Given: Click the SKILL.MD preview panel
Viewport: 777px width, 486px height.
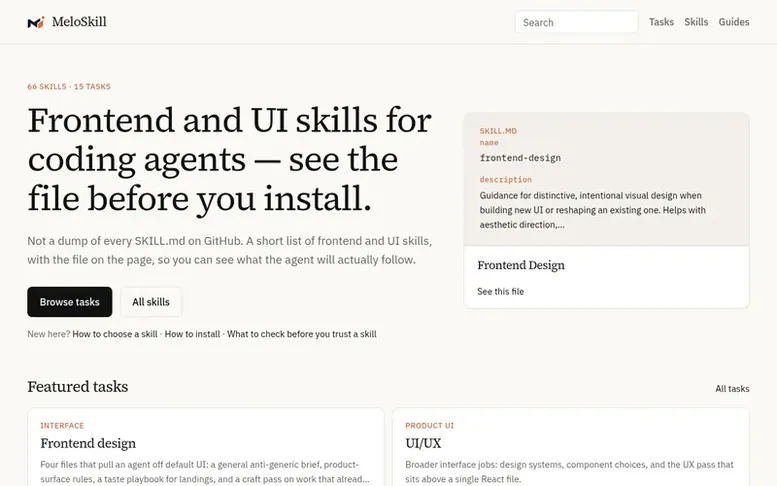Looking at the screenshot, I should pos(607,179).
